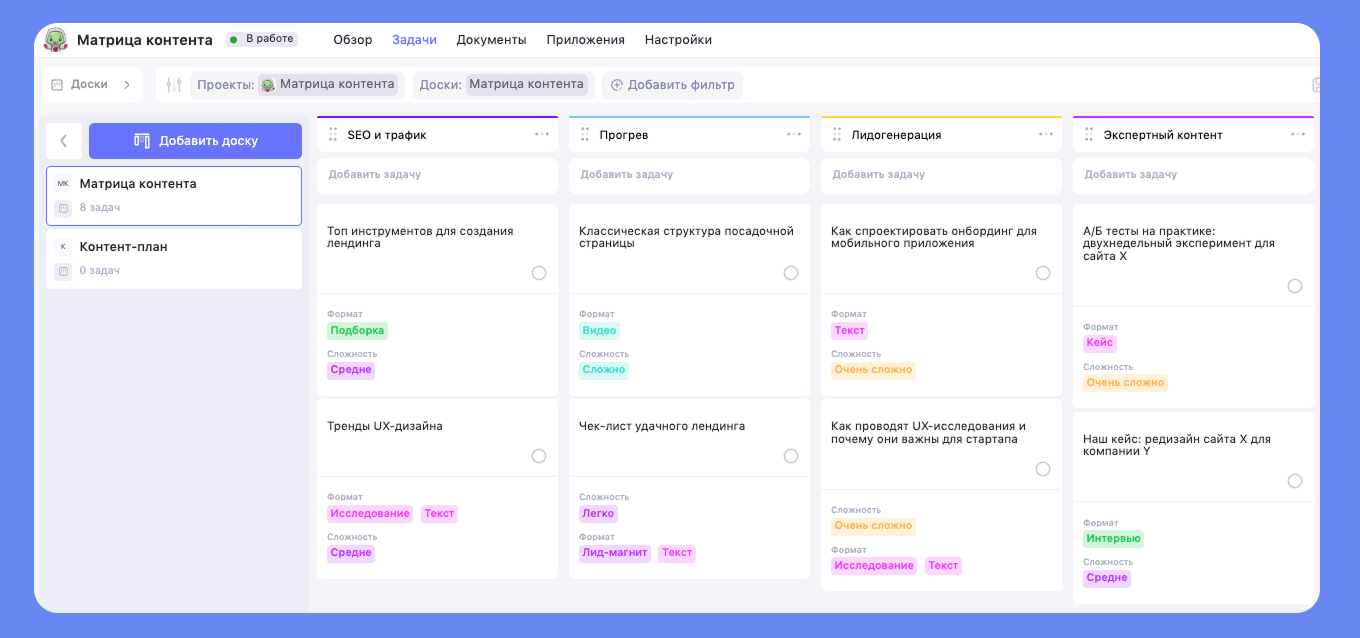Mark Топ инструментов для создания лендинга complete
Image resolution: width=1360 pixels, height=638 pixels.
click(x=539, y=273)
